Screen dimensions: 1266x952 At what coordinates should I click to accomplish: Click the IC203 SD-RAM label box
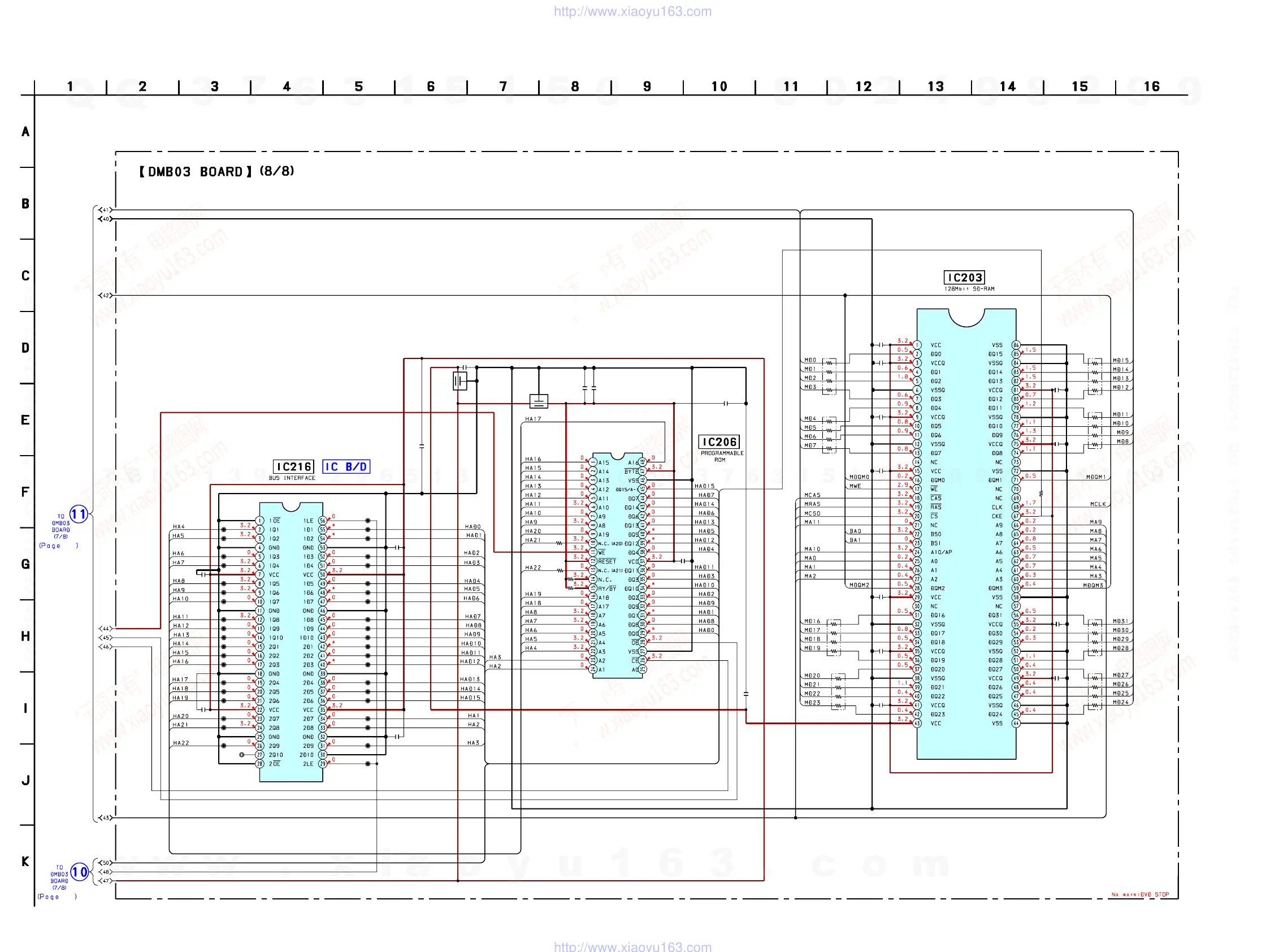[964, 278]
